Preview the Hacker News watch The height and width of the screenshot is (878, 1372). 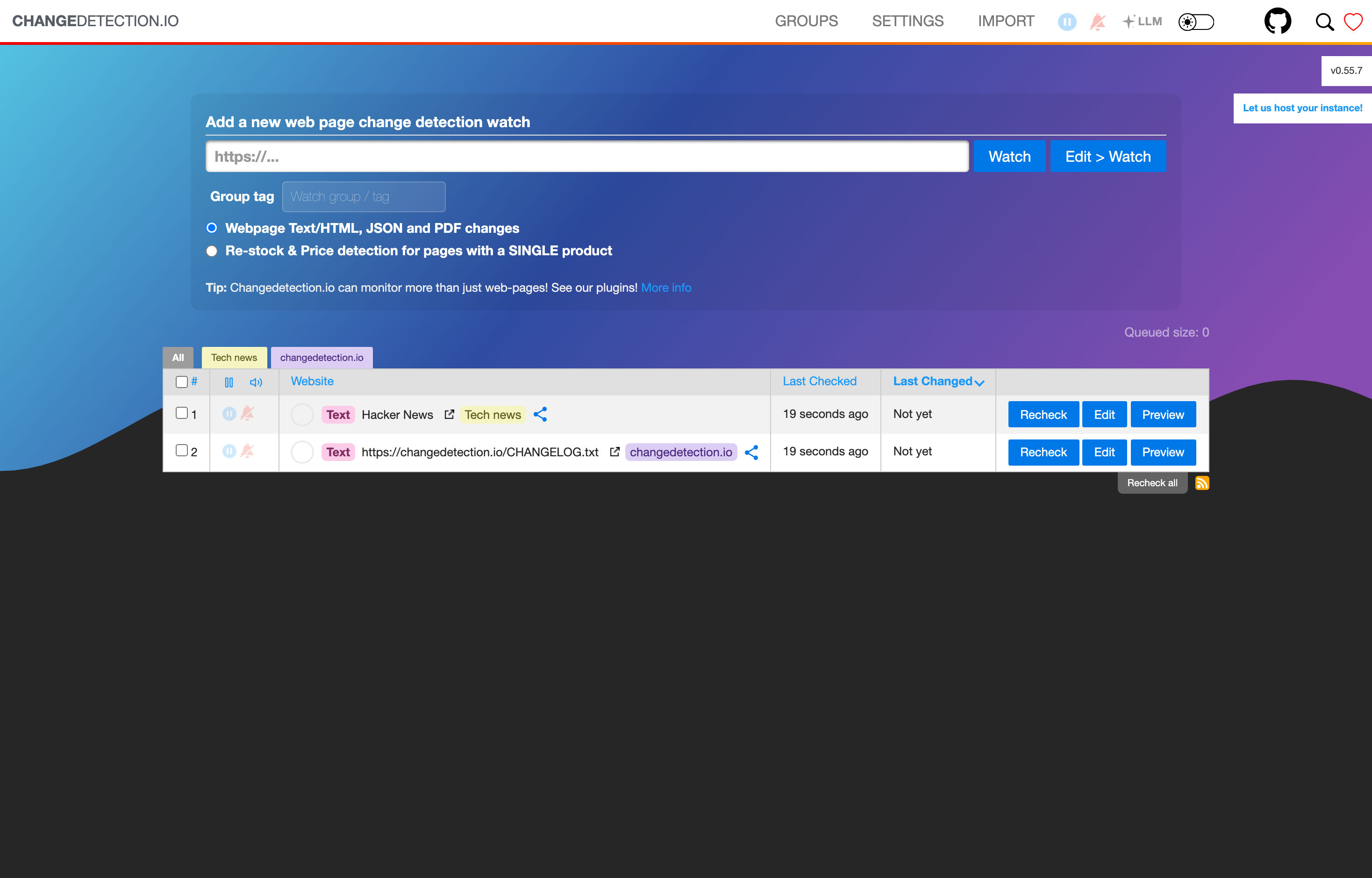[1163, 415]
